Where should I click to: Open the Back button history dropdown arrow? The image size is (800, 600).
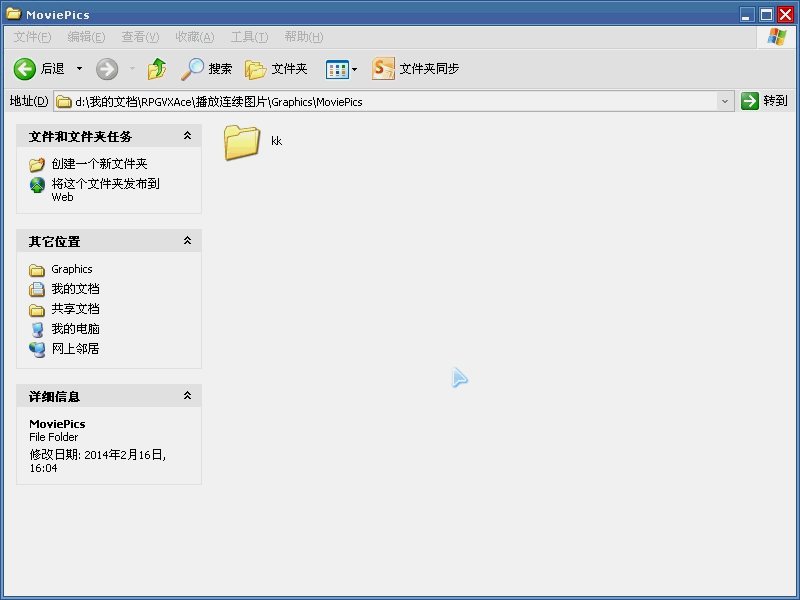(80, 68)
